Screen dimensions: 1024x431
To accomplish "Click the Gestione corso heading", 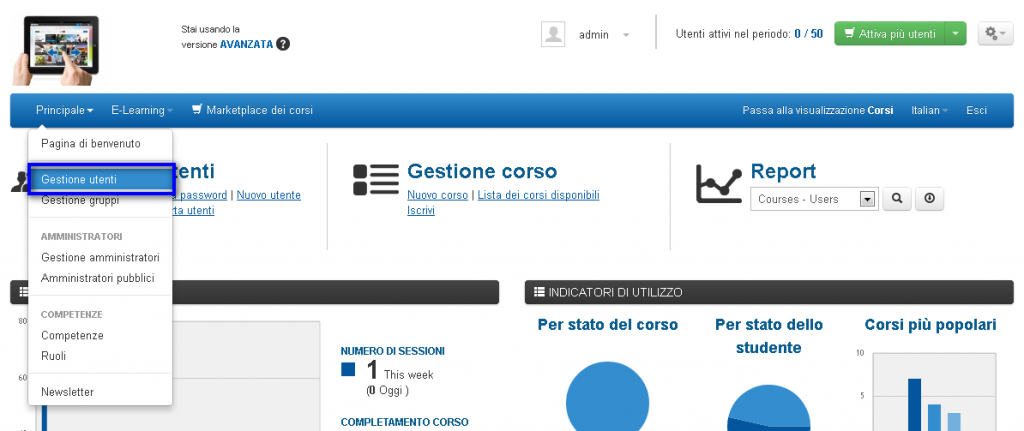I will (x=482, y=172).
